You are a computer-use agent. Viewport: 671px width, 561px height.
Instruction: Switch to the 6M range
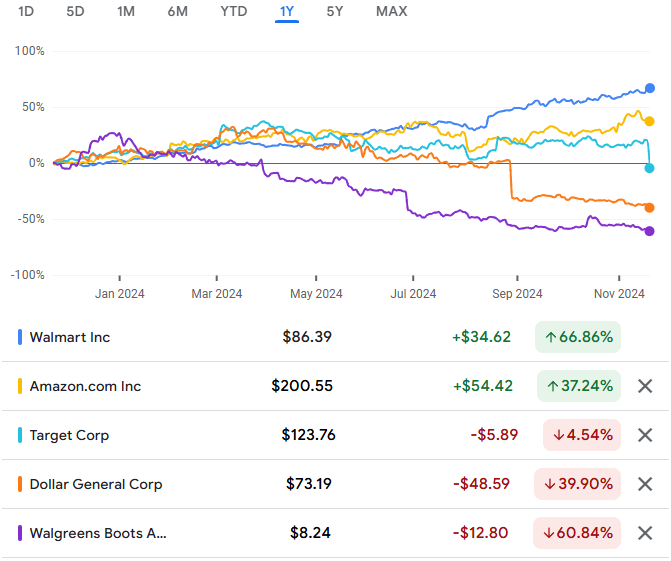point(178,11)
